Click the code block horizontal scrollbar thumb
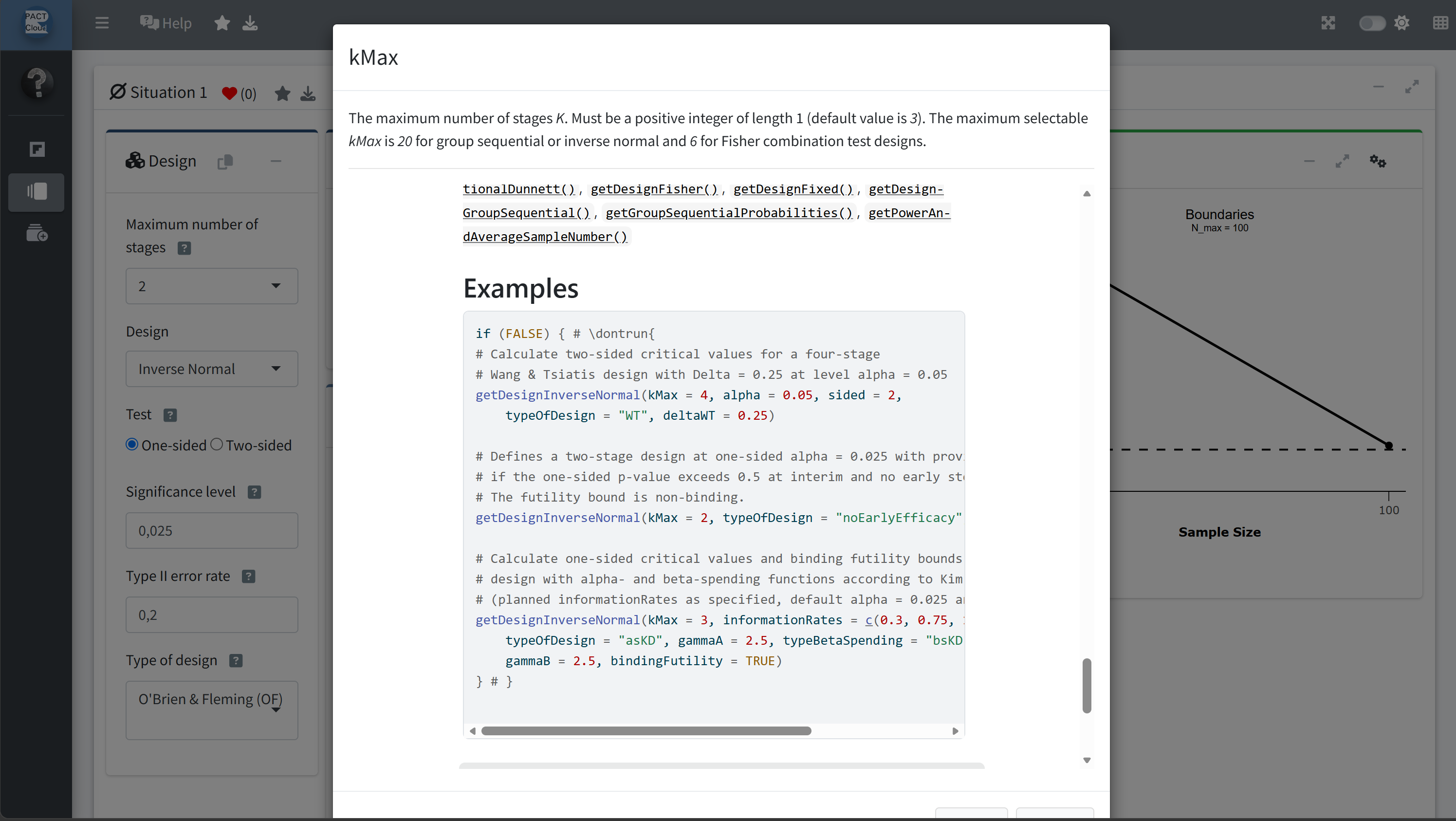Screen dimensions: 1456x821 [x=646, y=730]
